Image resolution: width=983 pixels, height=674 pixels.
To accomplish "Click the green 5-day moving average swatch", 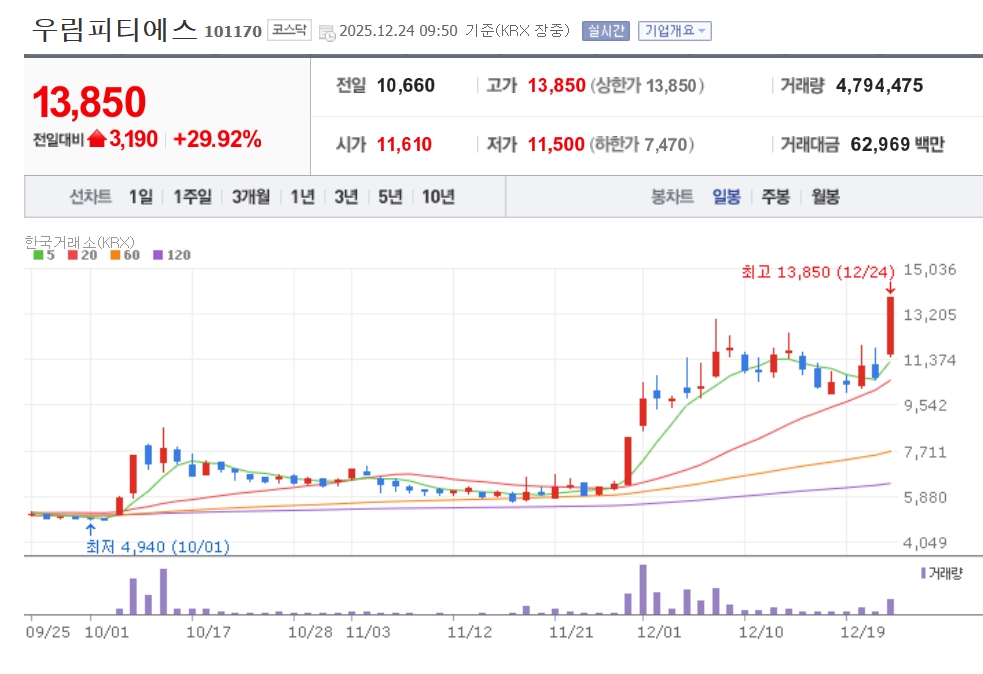I will tap(38, 255).
